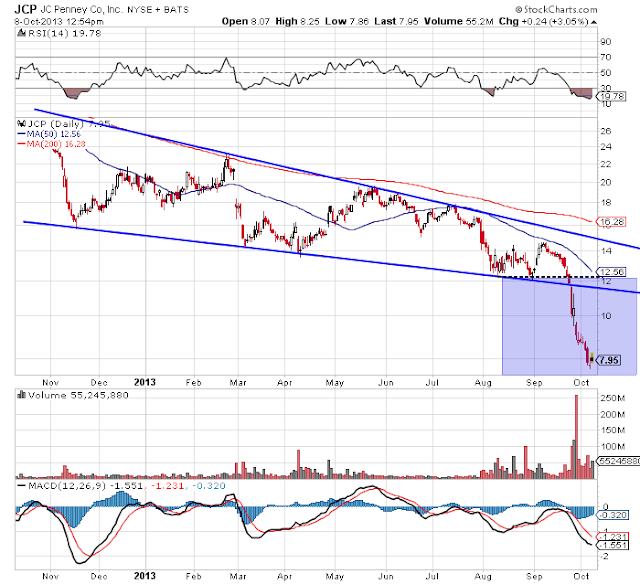Click the MA(200) 16.28 legend entry
The width and height of the screenshot is (640, 584).
pos(51,144)
